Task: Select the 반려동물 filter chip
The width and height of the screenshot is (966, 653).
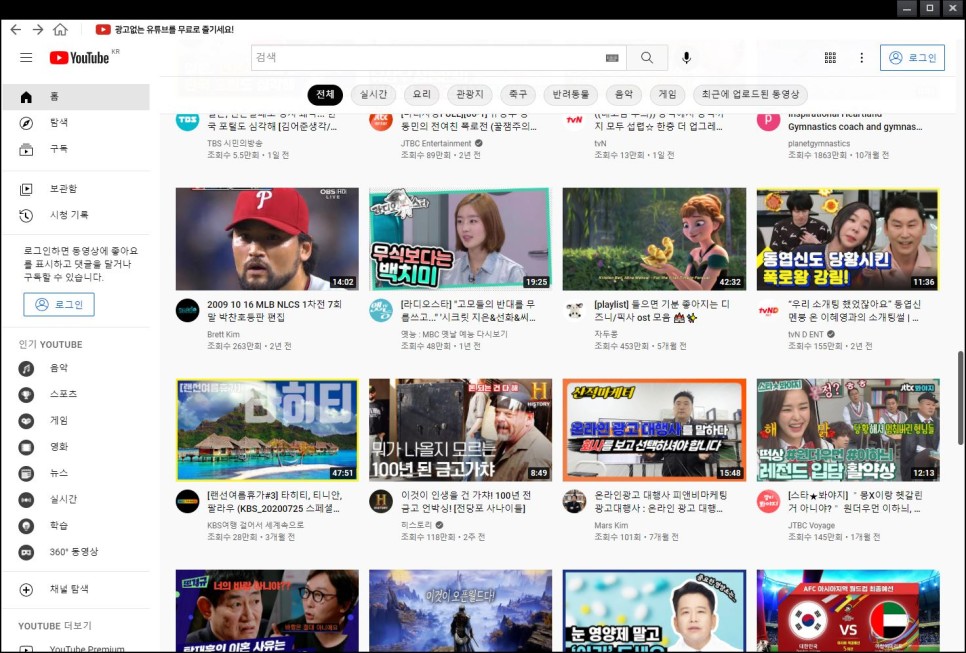Action: pyautogui.click(x=570, y=94)
